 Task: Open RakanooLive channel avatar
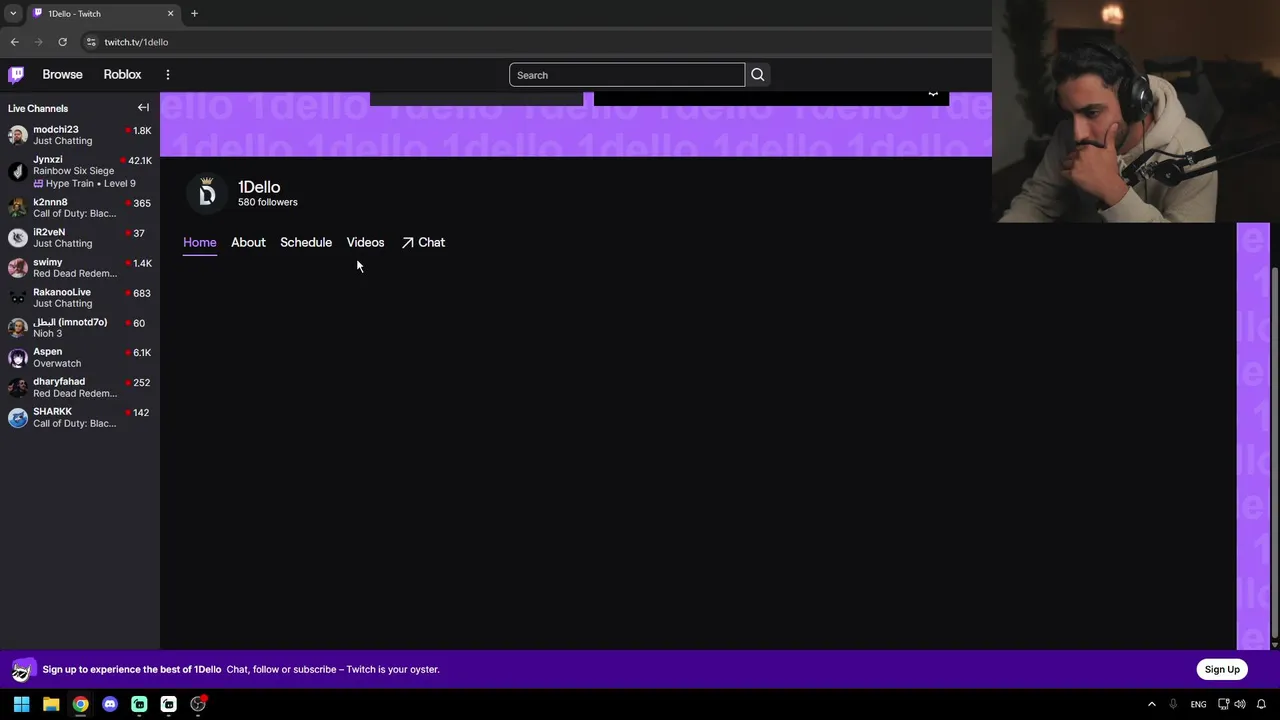tap(18, 297)
